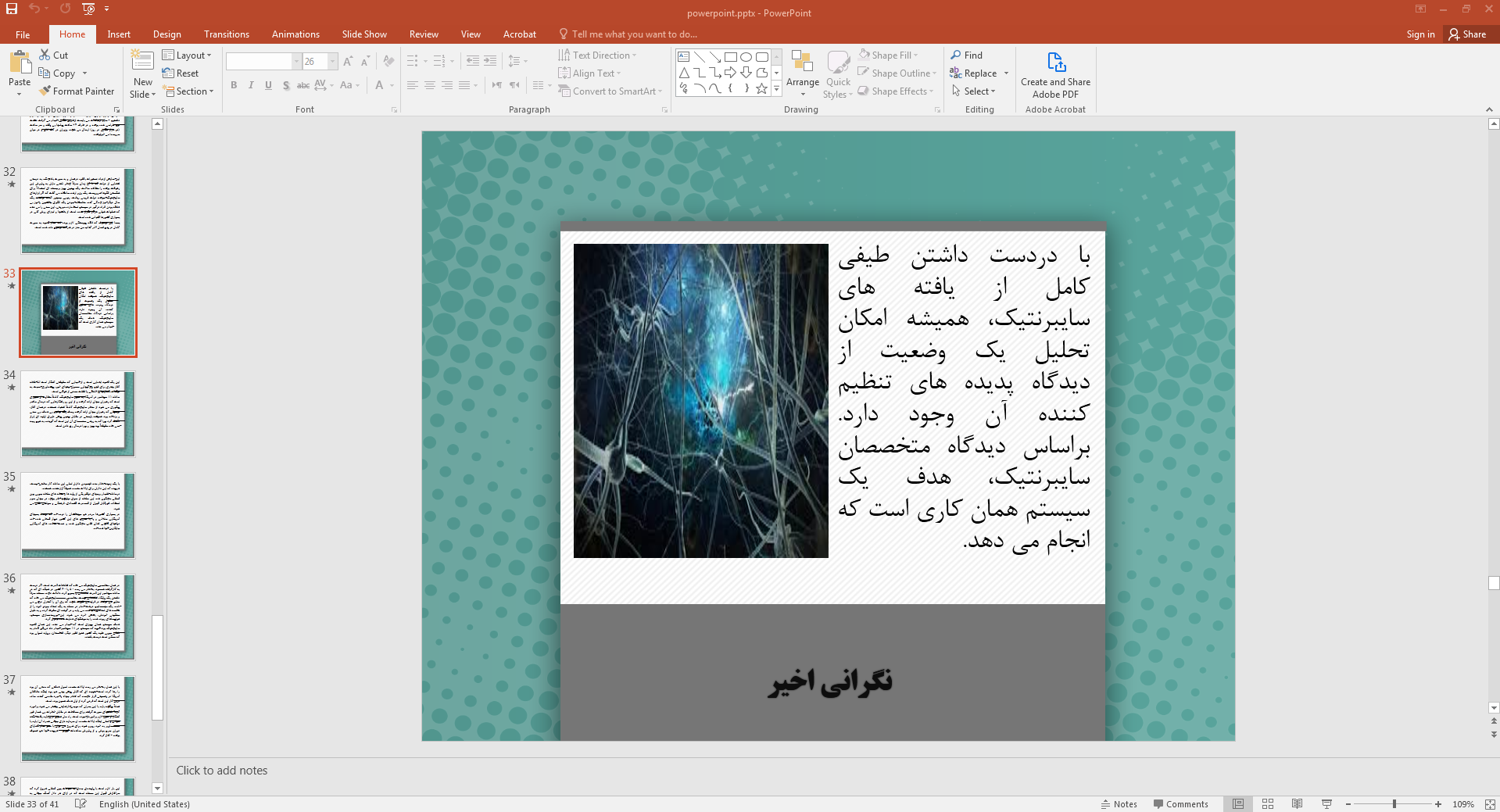Image resolution: width=1500 pixels, height=812 pixels.
Task: Start slideshow from beginning icon in title bar
Action: point(88,9)
